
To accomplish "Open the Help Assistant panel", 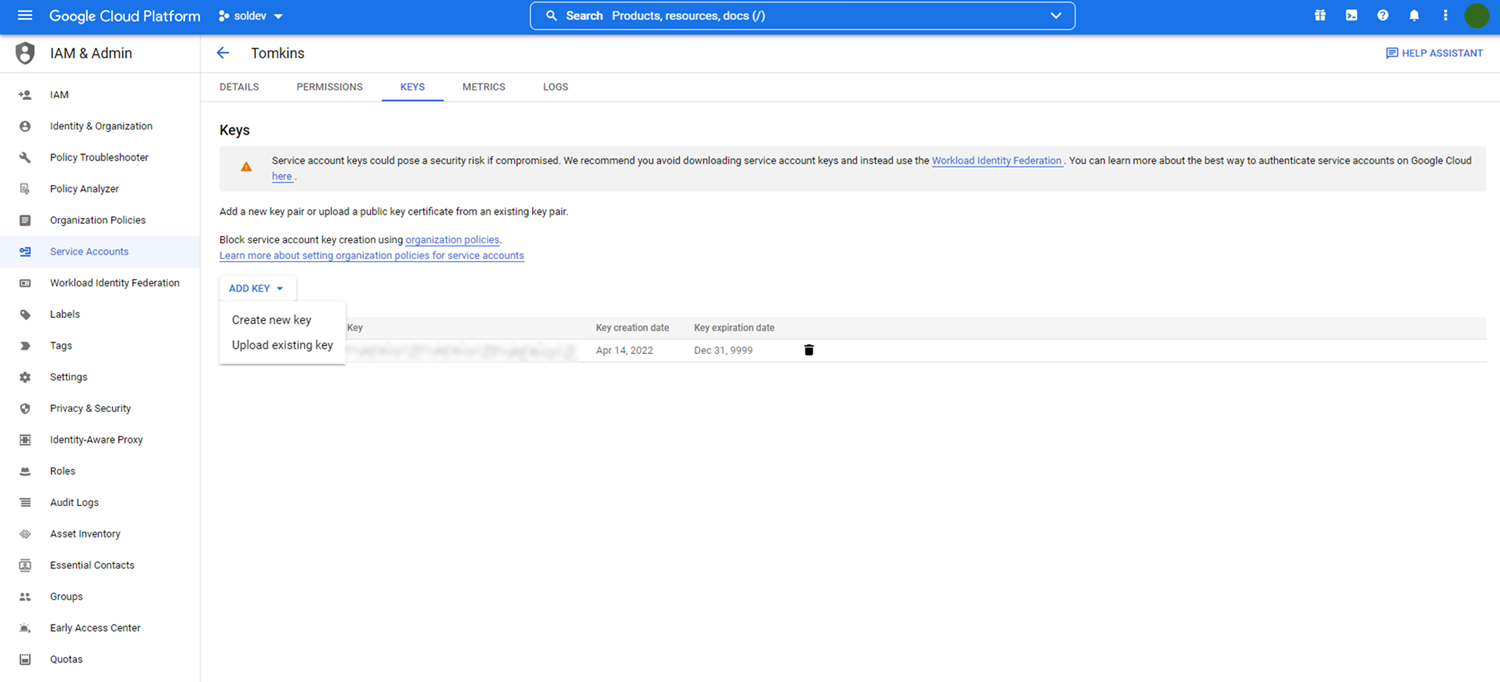I will [1434, 53].
